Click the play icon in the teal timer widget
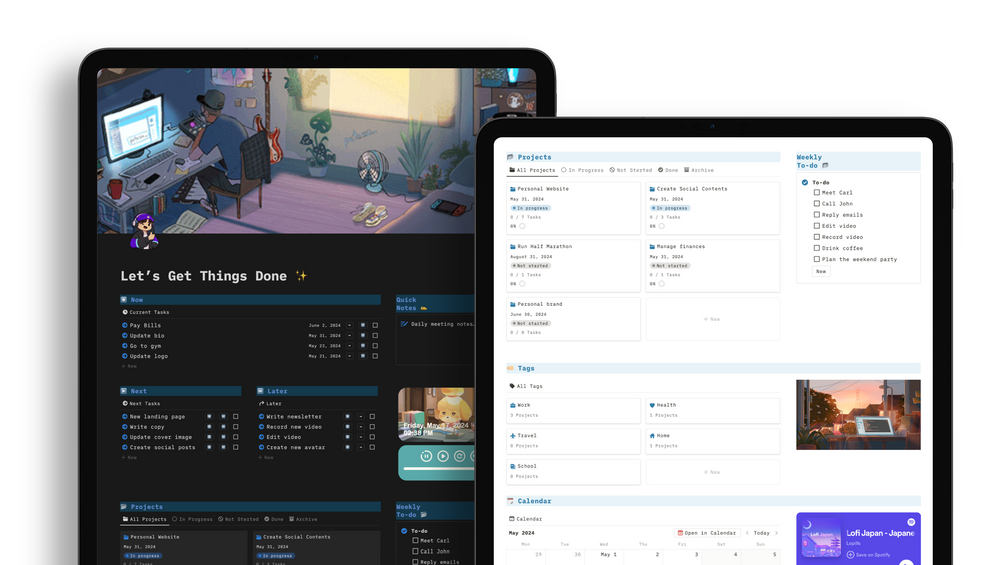This screenshot has width=1005, height=565. (x=443, y=456)
